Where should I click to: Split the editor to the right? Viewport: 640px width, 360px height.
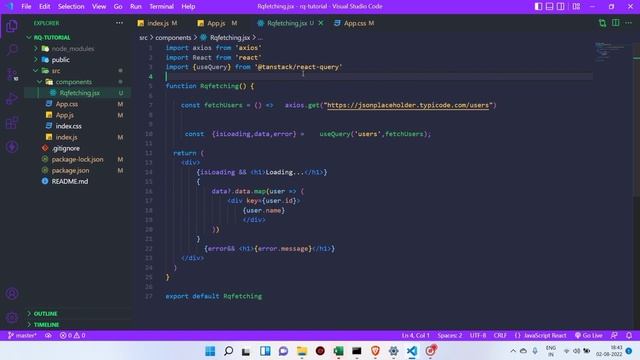pos(616,23)
